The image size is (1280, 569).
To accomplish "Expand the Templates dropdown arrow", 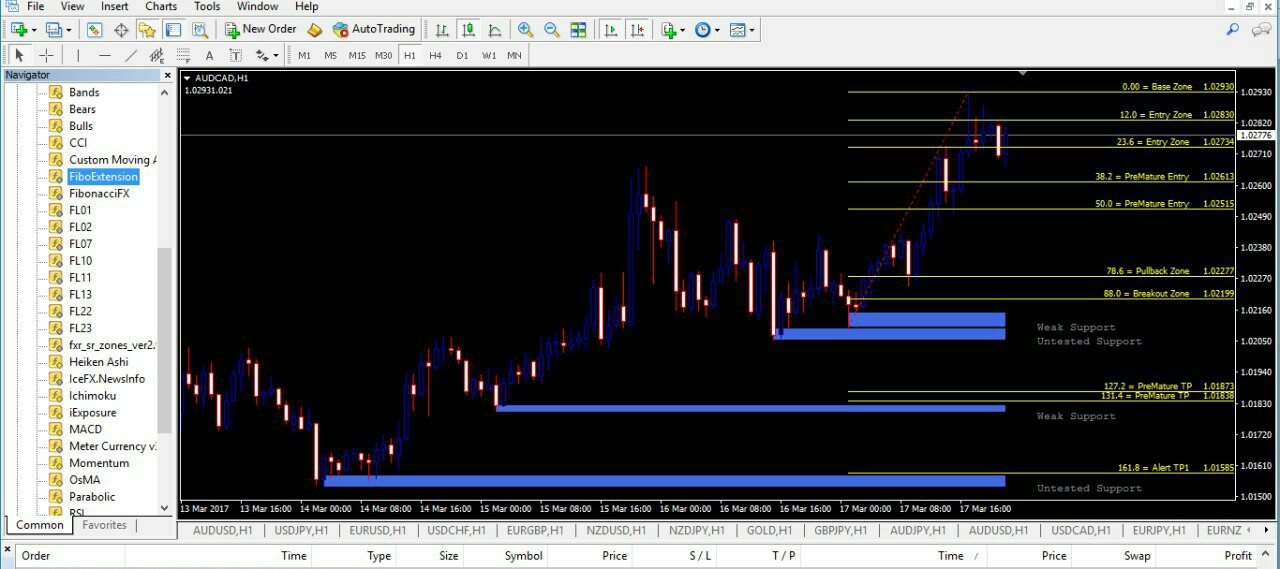I will 752,30.
